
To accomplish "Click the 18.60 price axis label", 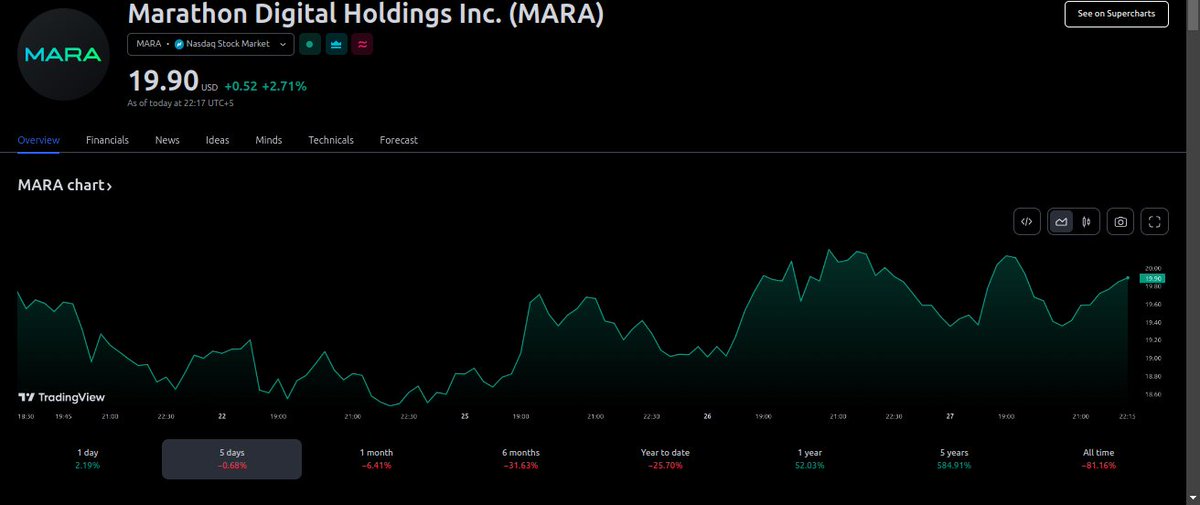I will coord(1153,394).
